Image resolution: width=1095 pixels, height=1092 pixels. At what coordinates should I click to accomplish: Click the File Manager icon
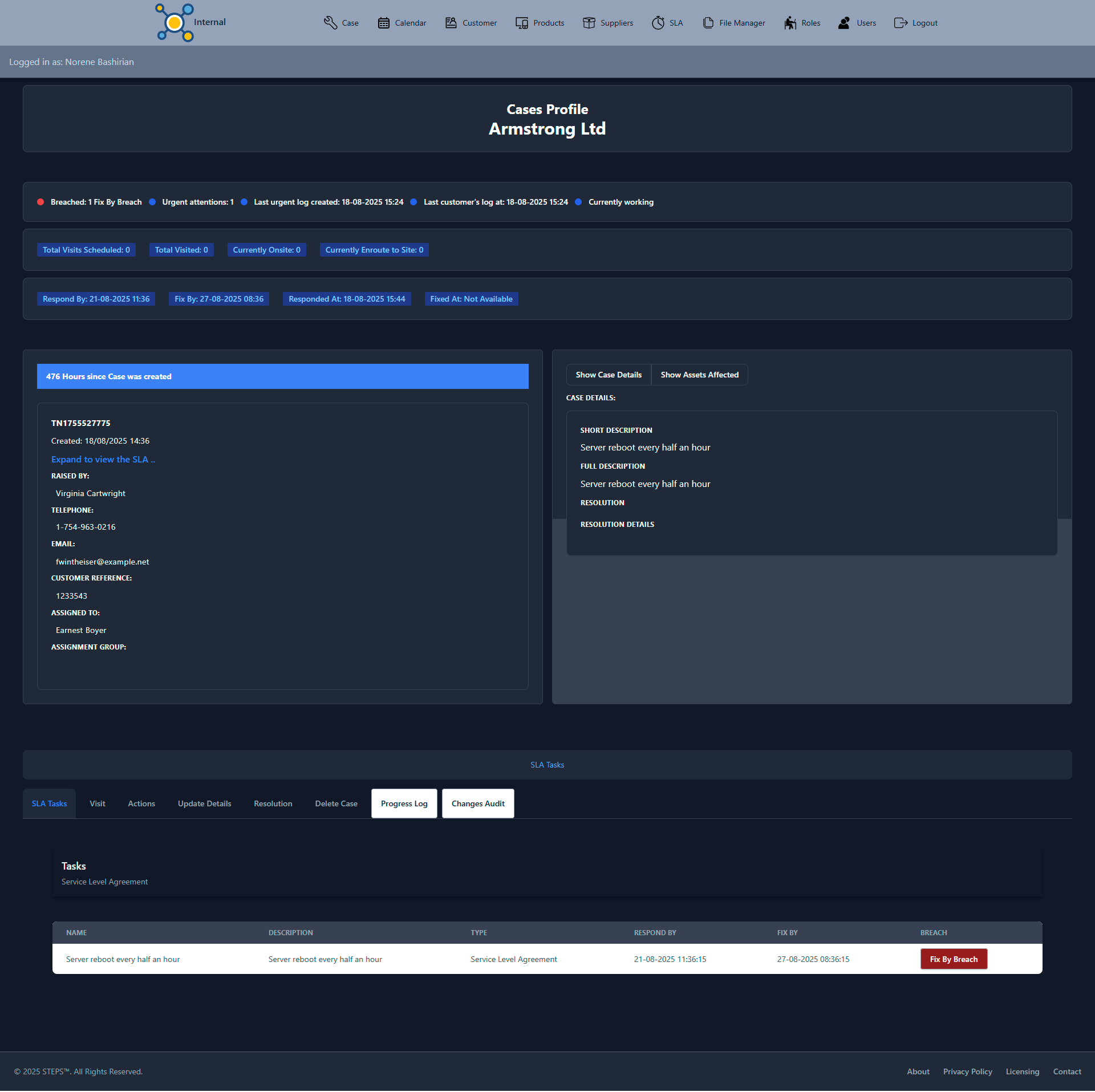708,23
